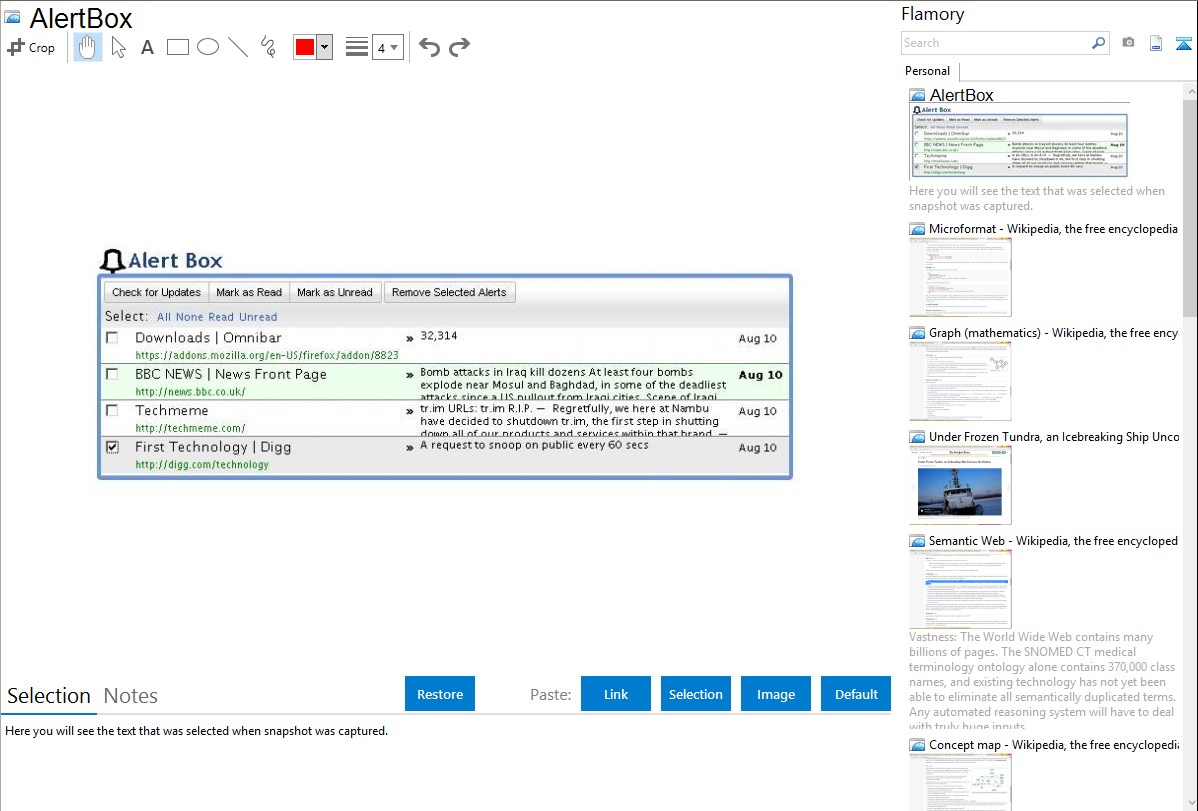
Task: Choose the freehand scribble tool
Action: pyautogui.click(x=268, y=47)
